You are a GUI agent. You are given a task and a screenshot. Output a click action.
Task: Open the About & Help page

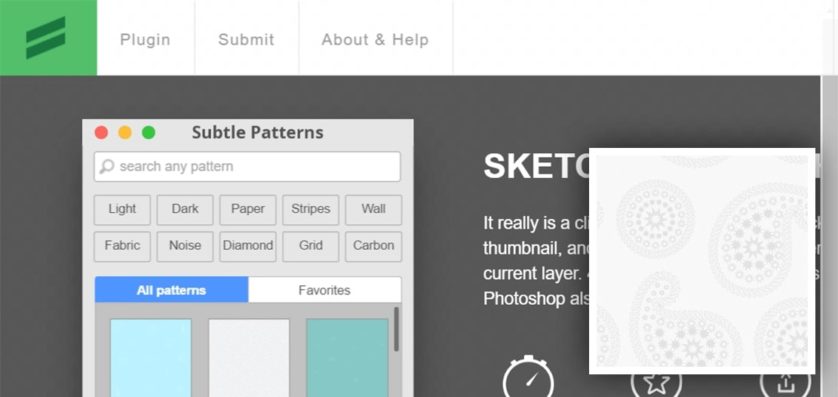(375, 40)
